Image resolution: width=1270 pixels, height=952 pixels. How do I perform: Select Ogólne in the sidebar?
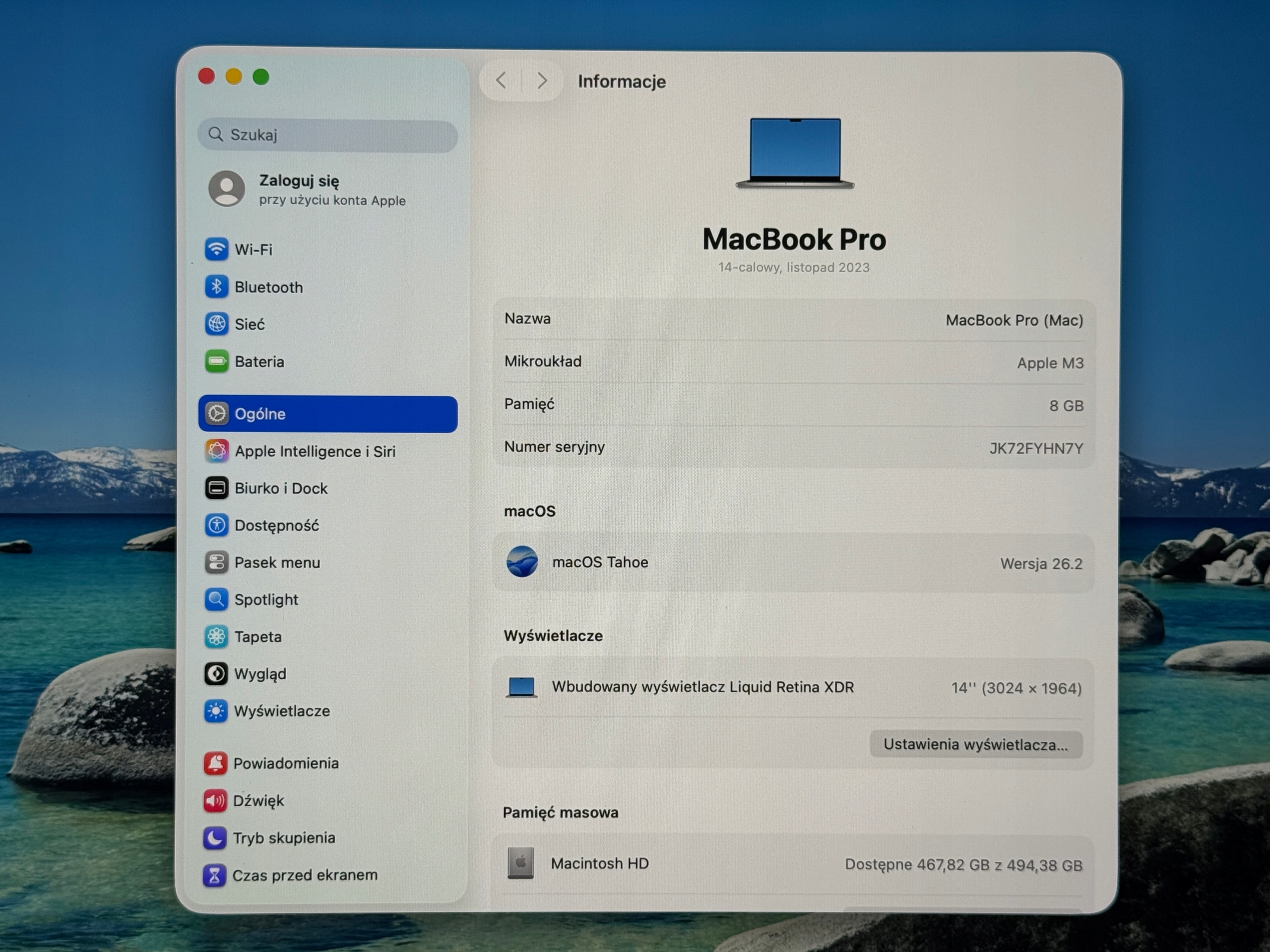[328, 414]
